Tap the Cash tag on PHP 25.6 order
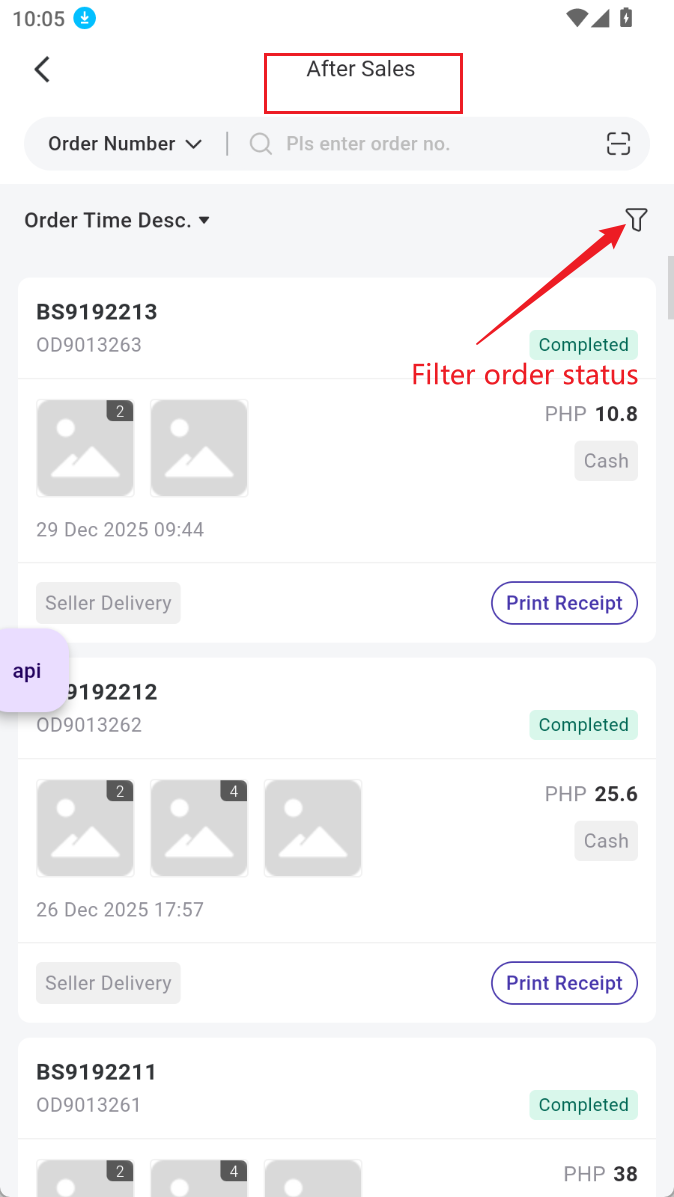This screenshot has height=1197, width=674. pyautogui.click(x=606, y=841)
